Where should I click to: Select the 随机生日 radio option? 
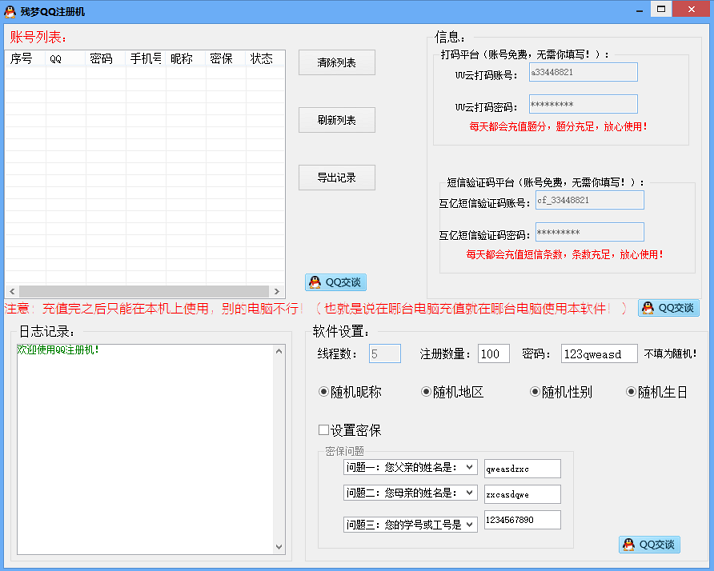(657, 392)
